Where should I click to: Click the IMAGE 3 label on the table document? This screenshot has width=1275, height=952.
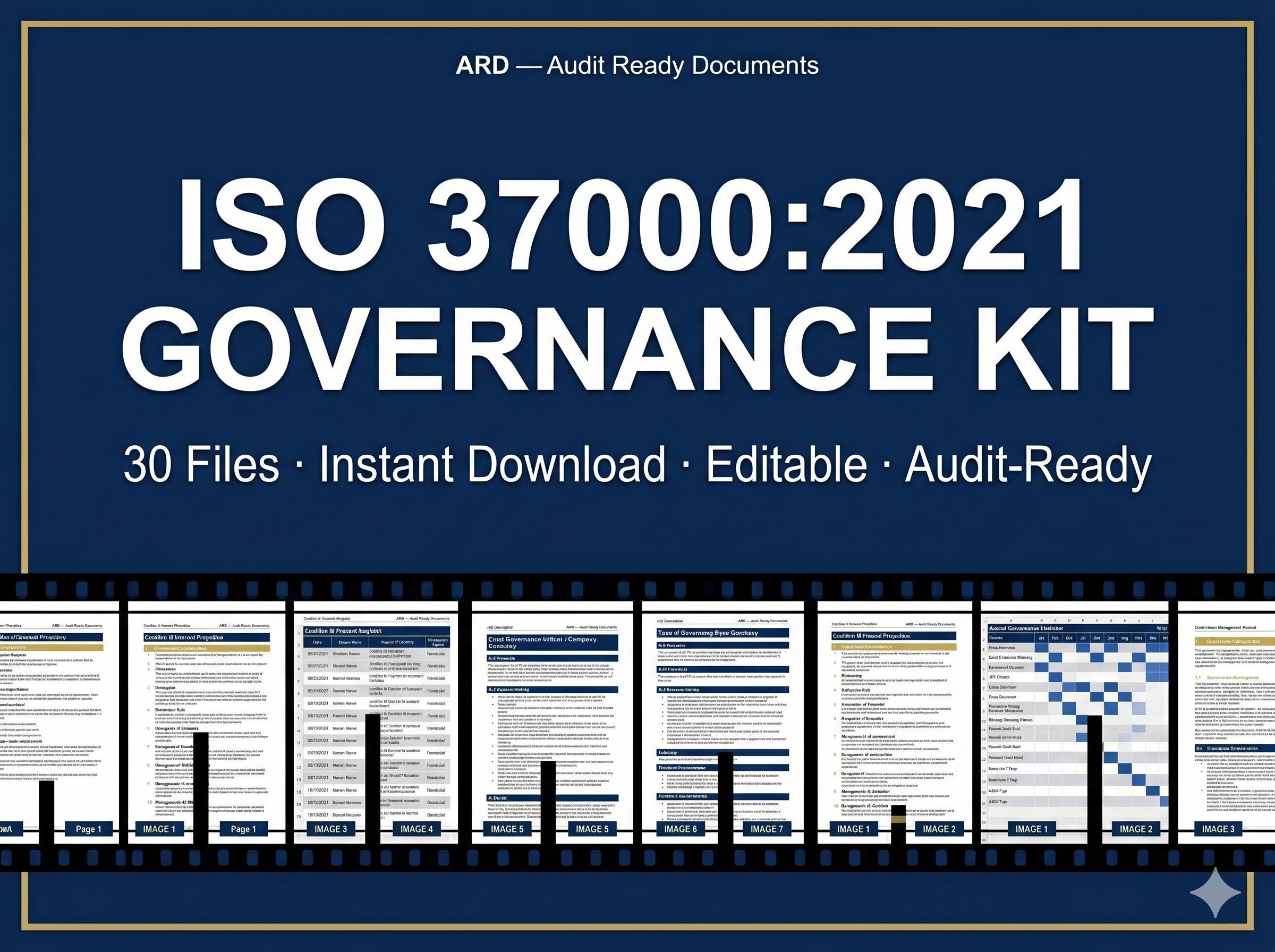click(331, 829)
